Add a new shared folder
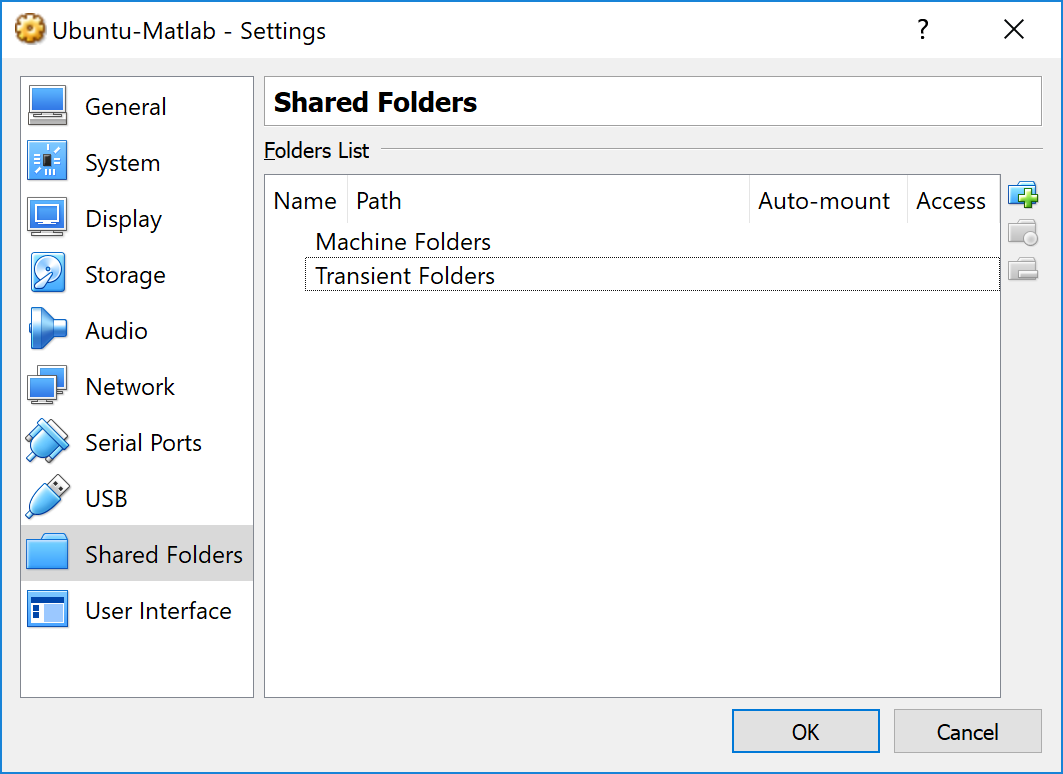1063x774 pixels. point(1023,195)
